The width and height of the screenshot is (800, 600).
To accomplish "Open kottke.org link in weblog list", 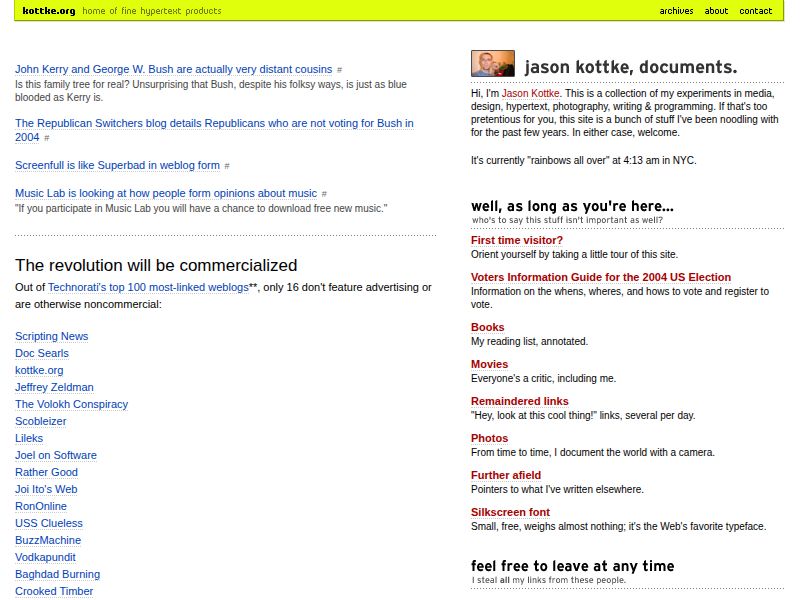I will tap(39, 370).
